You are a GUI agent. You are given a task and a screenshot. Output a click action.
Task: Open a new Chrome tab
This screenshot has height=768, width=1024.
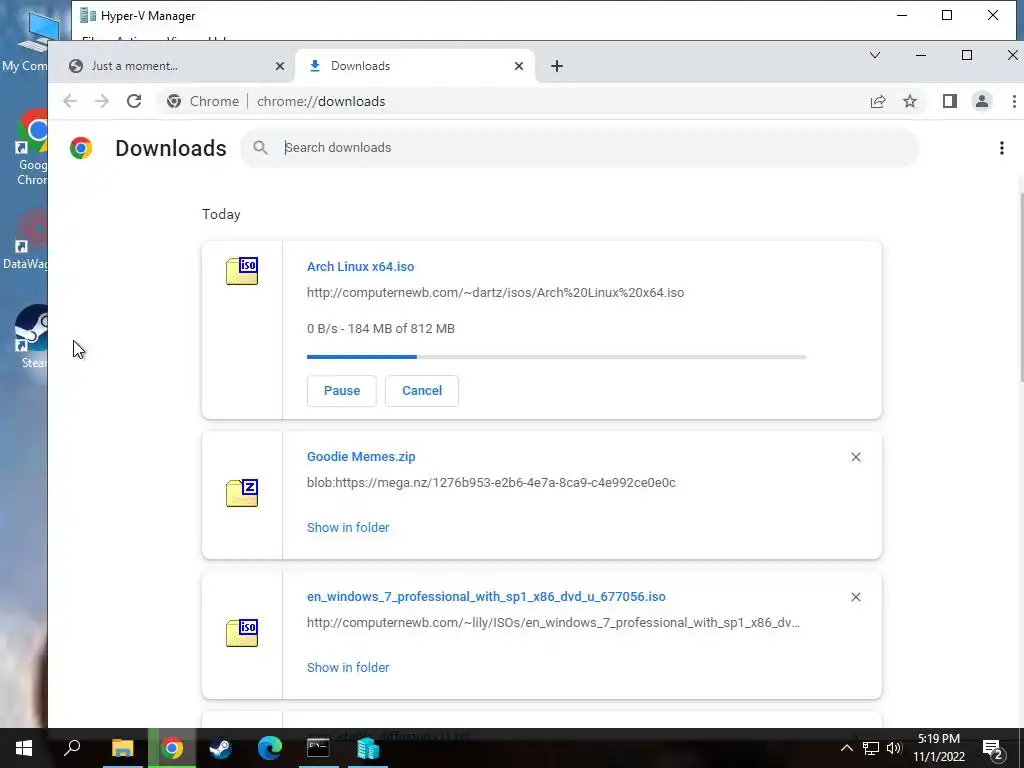(x=556, y=66)
